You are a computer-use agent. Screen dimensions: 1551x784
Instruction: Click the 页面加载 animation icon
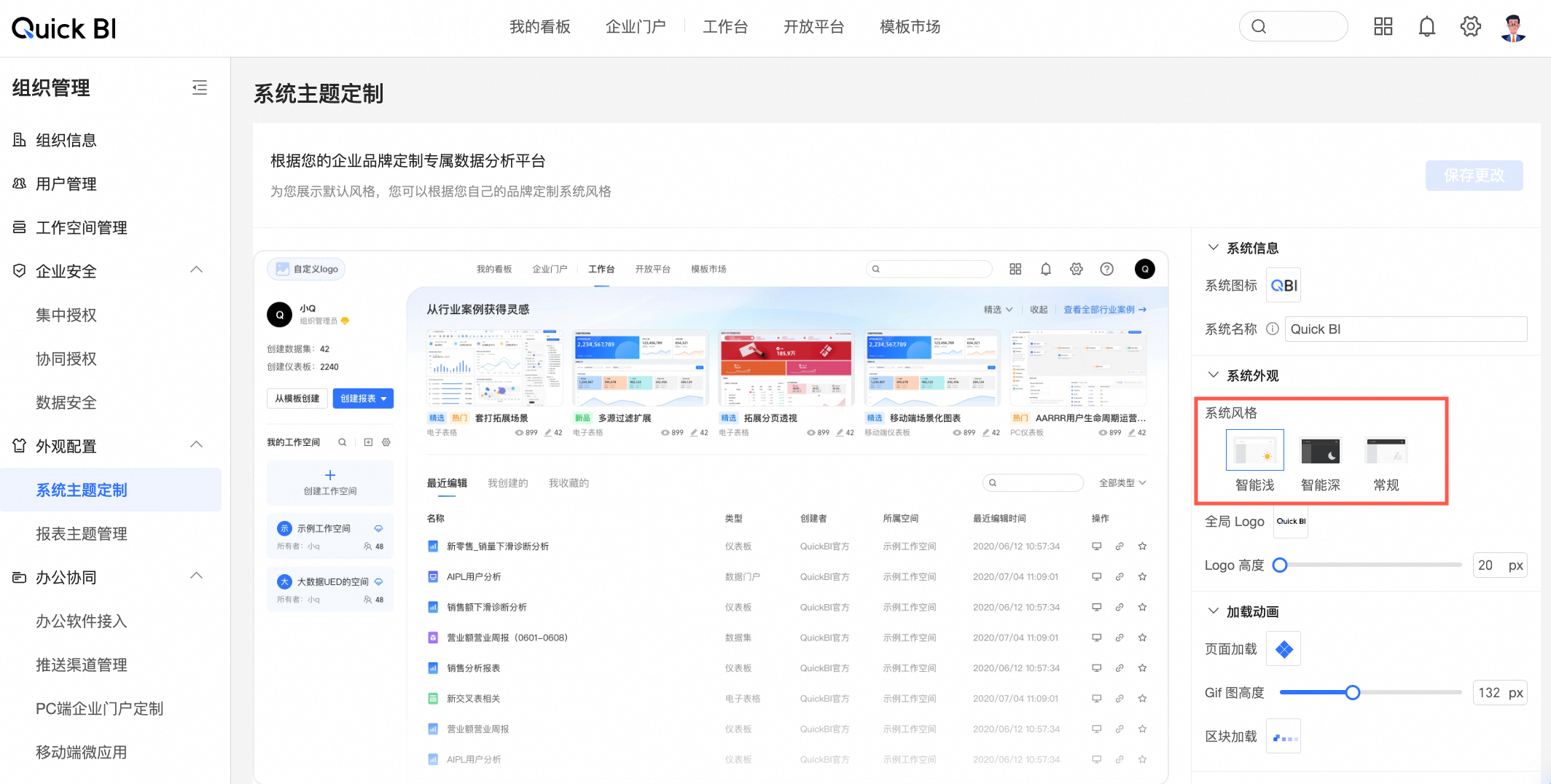[x=1284, y=648]
